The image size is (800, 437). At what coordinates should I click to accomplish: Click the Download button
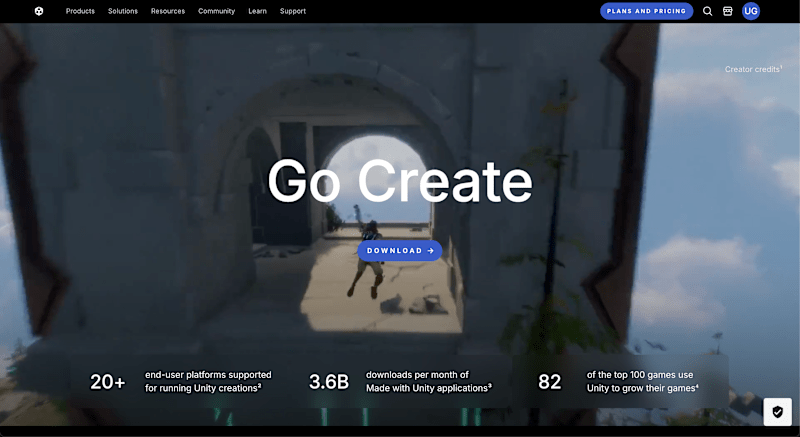(x=399, y=250)
